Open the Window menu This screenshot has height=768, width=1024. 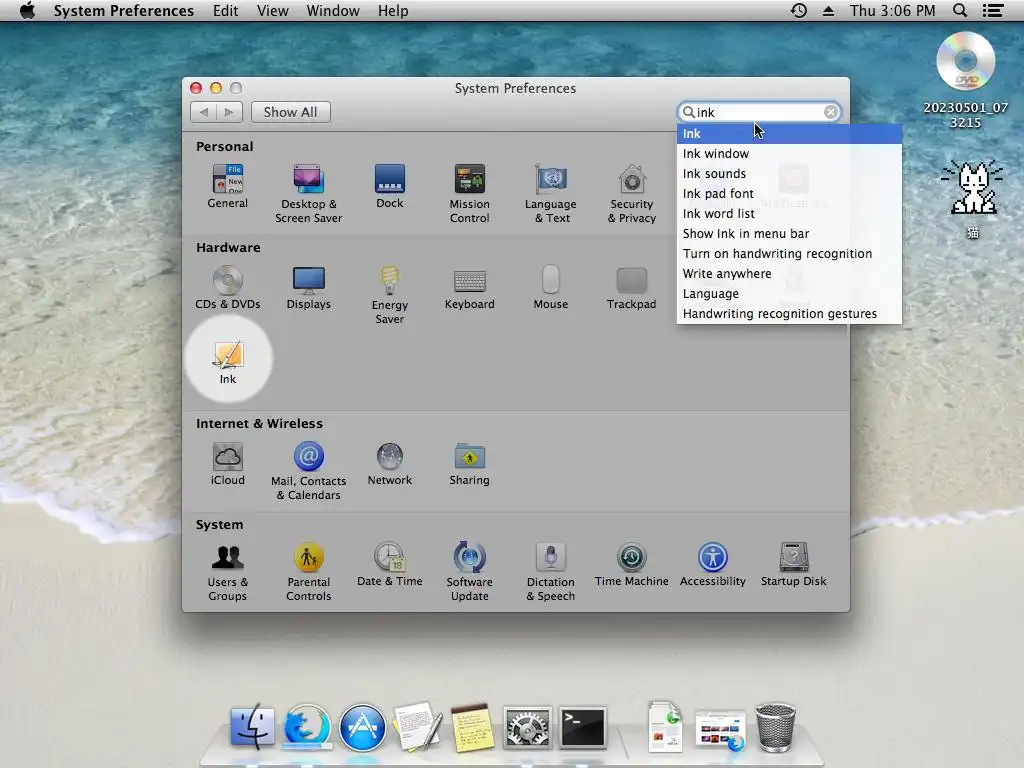(333, 10)
